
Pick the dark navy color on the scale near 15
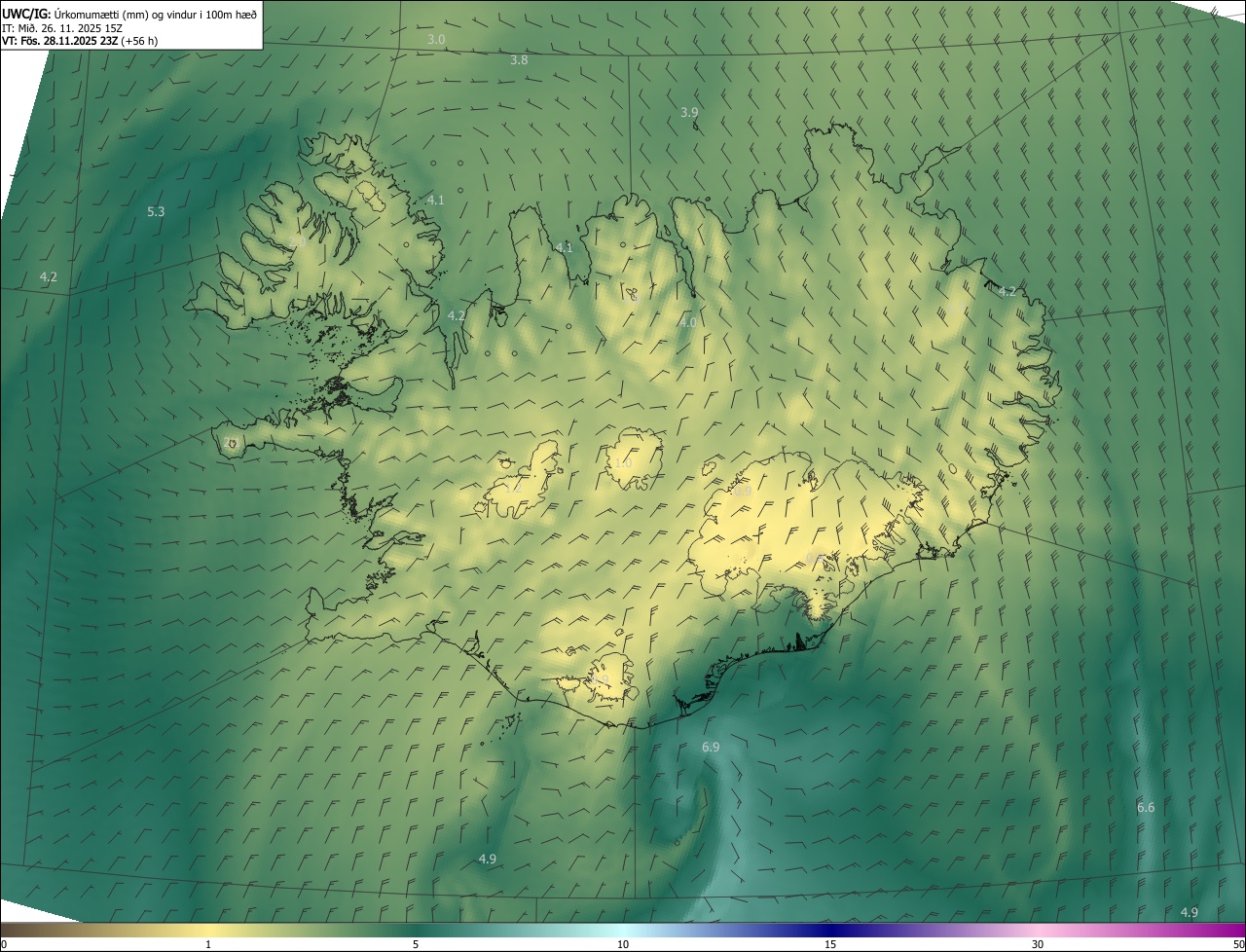830,931
